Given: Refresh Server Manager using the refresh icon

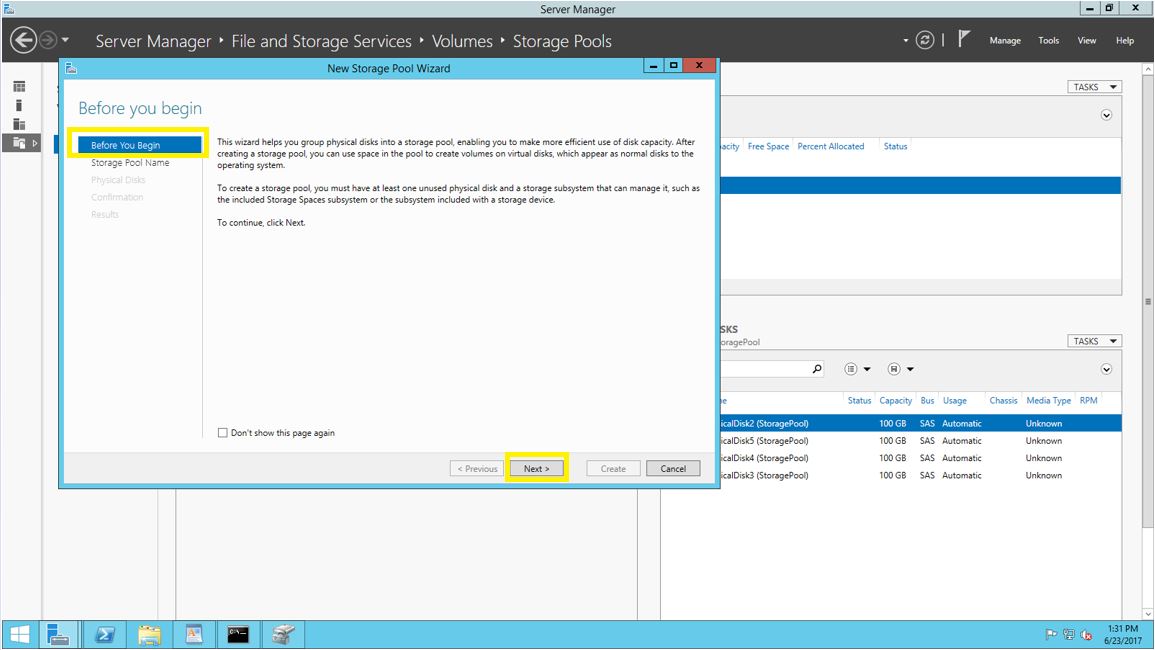Looking at the screenshot, I should 925,40.
